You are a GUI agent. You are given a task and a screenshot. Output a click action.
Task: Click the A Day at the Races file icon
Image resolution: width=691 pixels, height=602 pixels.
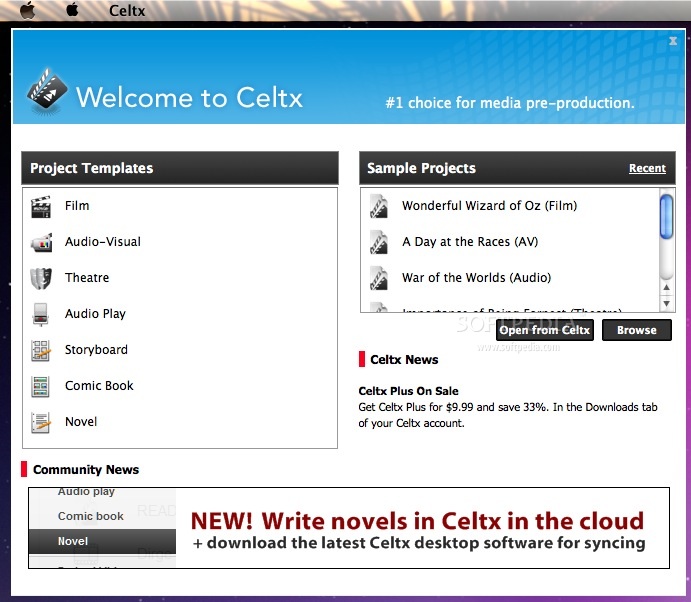[x=379, y=242]
